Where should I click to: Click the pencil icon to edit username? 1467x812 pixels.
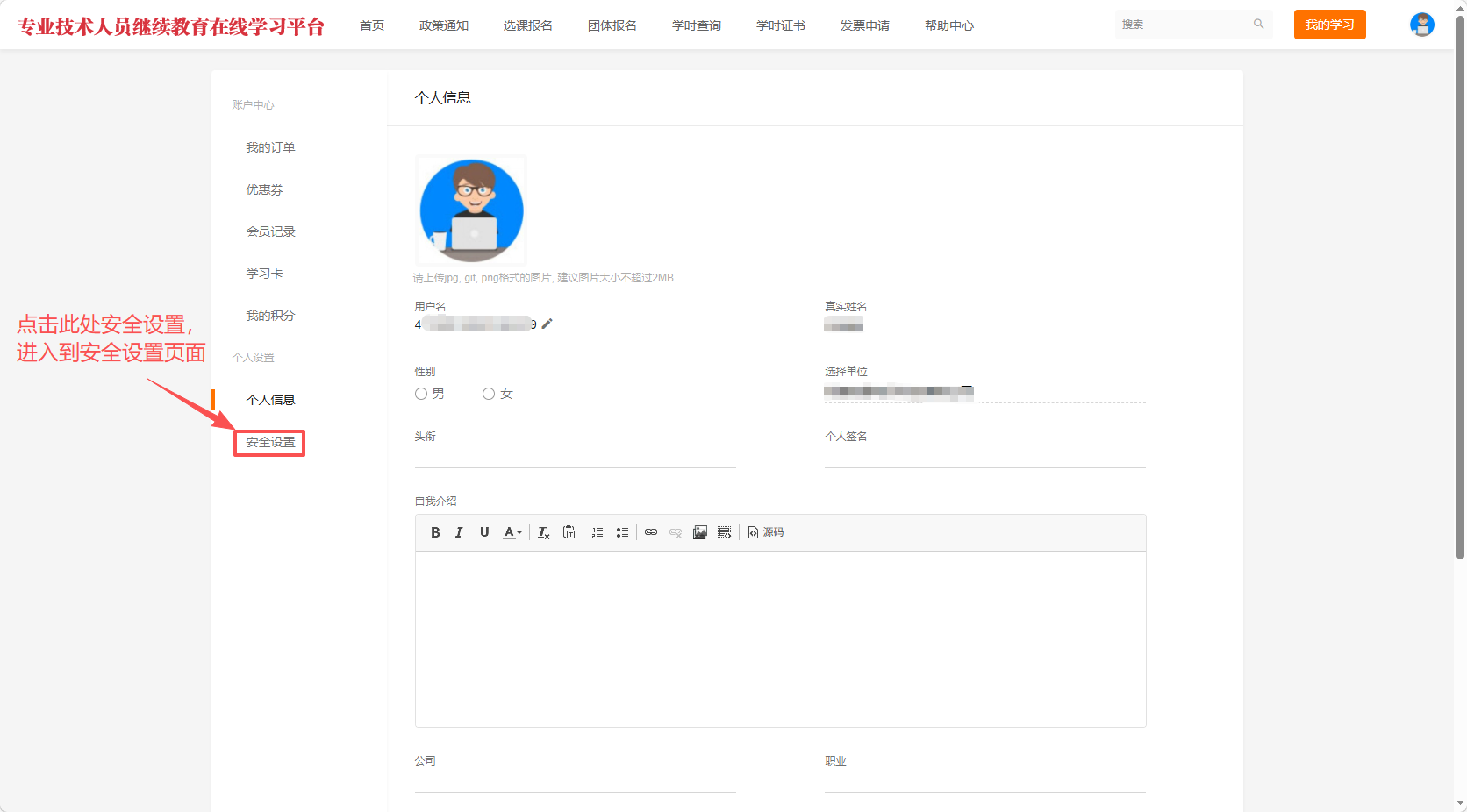click(547, 324)
